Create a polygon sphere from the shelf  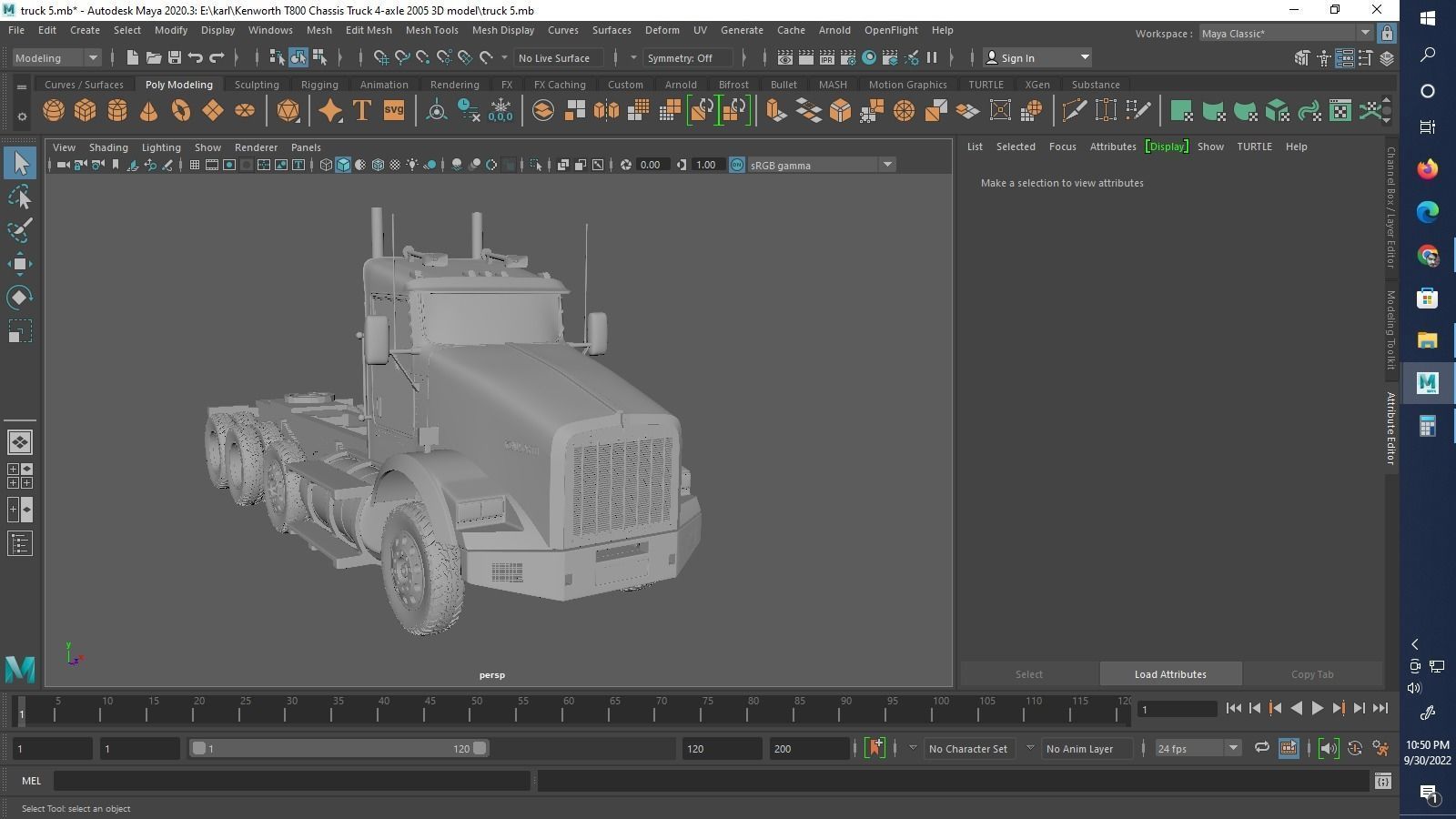[x=54, y=111]
